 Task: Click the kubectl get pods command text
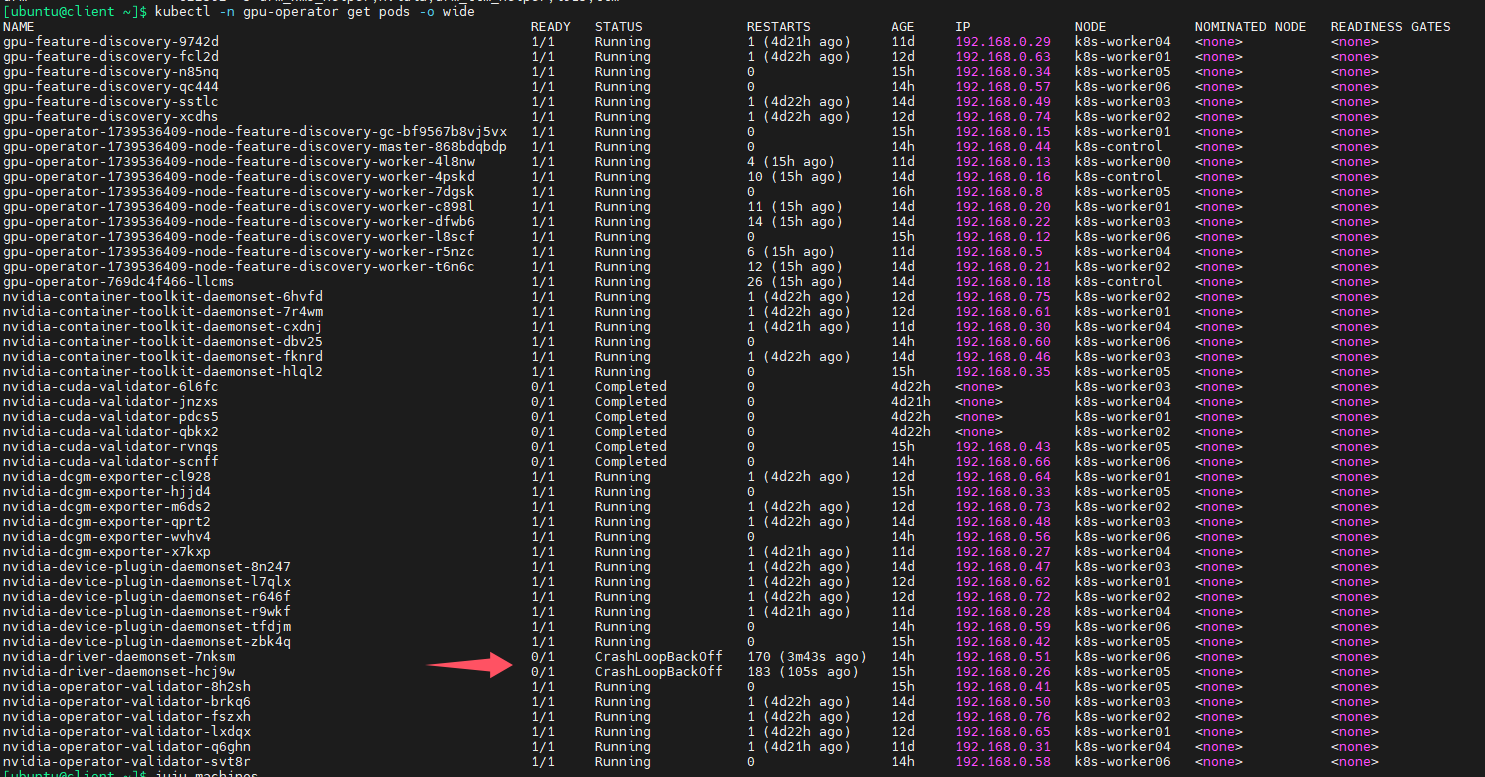pos(315,11)
